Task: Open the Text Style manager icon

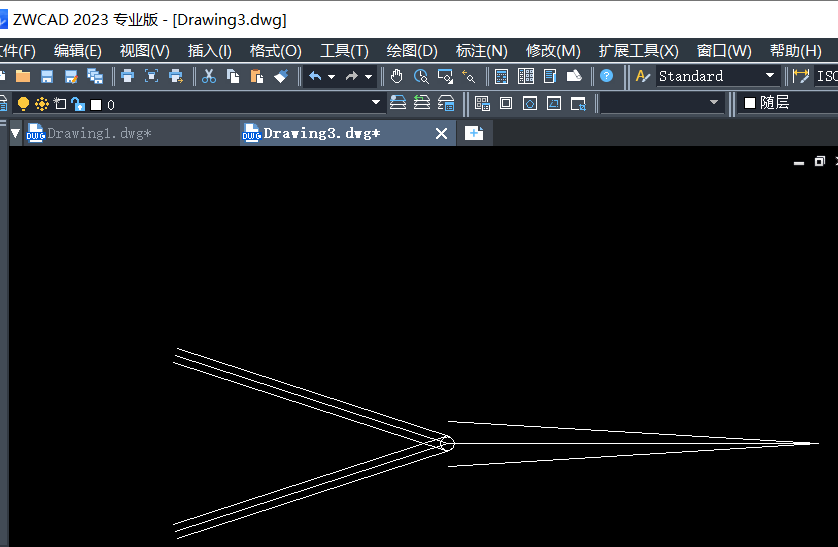Action: click(642, 76)
